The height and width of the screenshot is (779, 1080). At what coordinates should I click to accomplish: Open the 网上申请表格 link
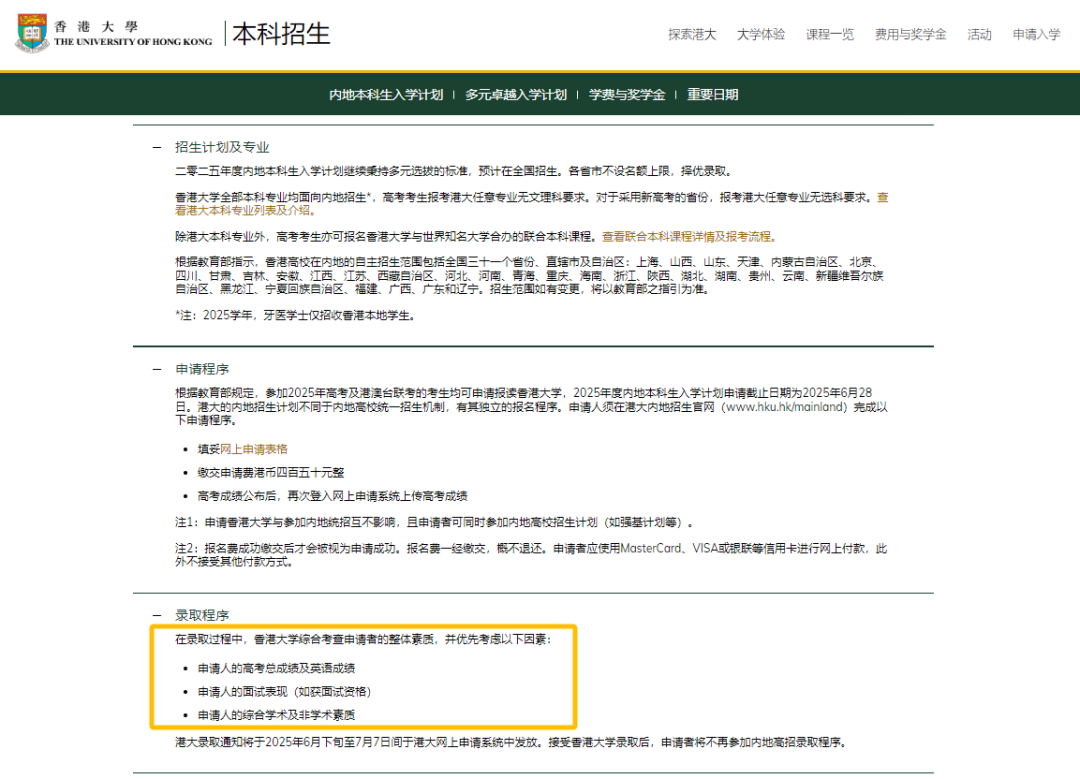253,449
